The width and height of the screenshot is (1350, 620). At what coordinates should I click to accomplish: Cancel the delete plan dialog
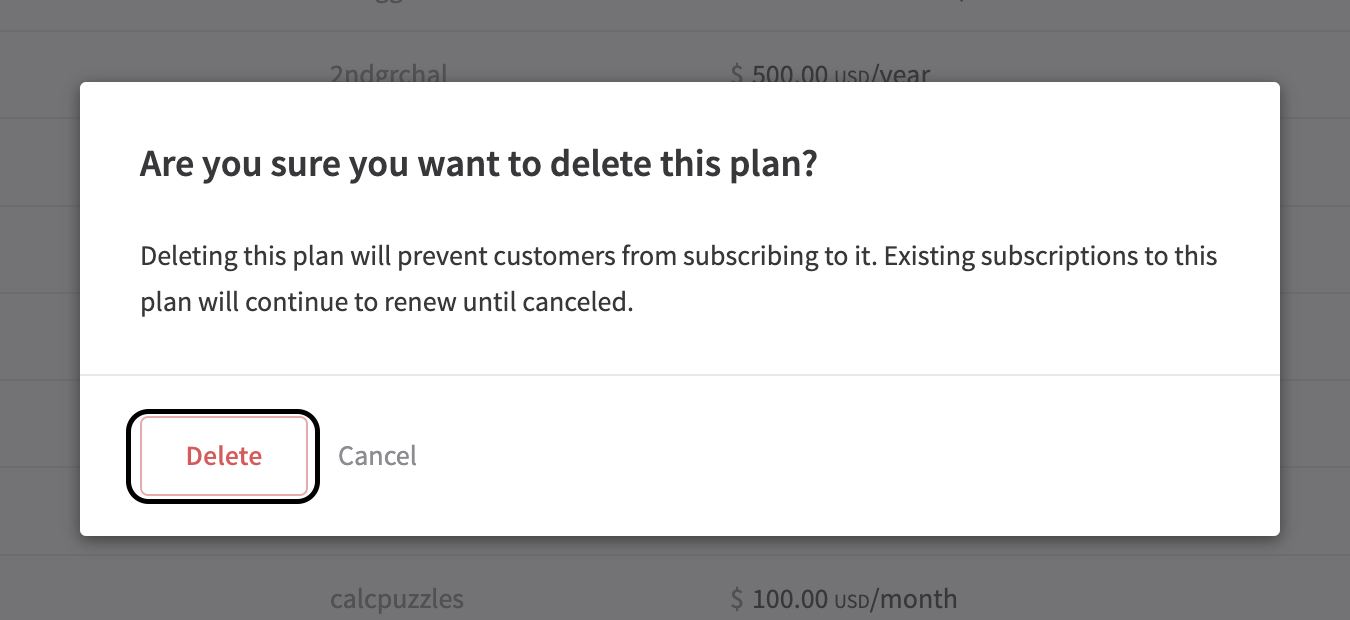(x=377, y=456)
